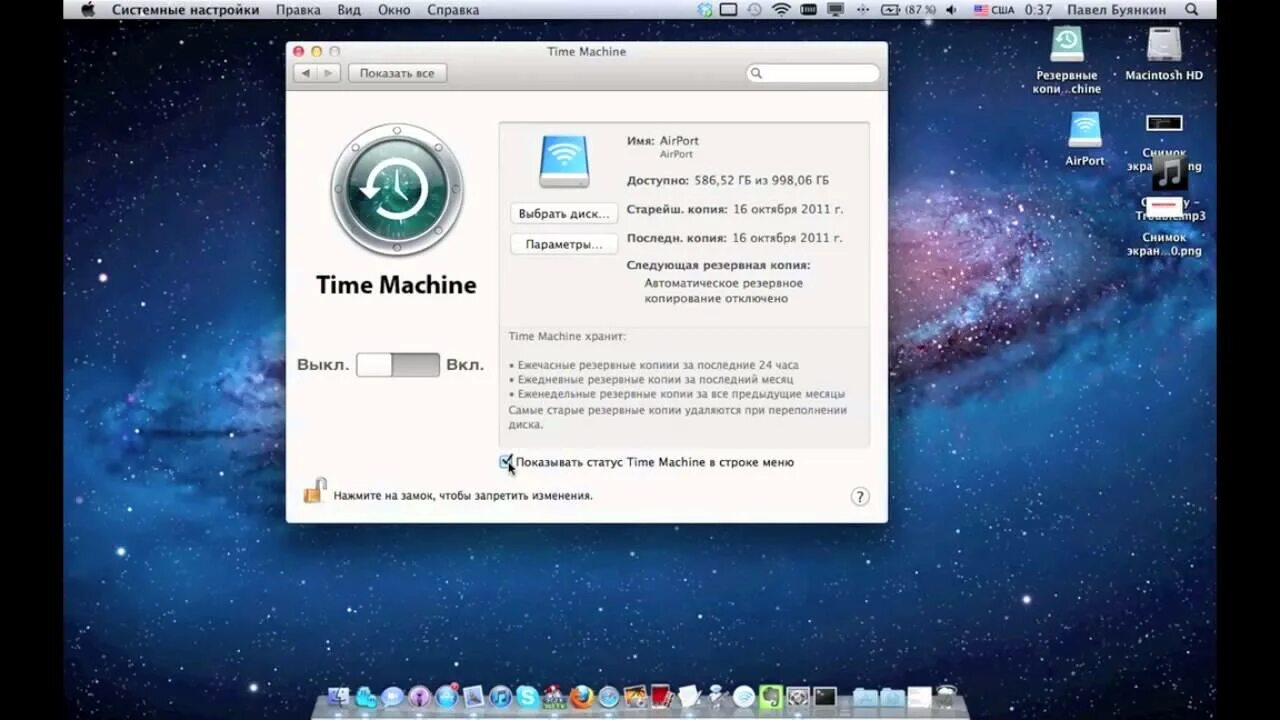The image size is (1280, 720).
Task: Open the App Store Dock icon with badge
Action: point(447,696)
